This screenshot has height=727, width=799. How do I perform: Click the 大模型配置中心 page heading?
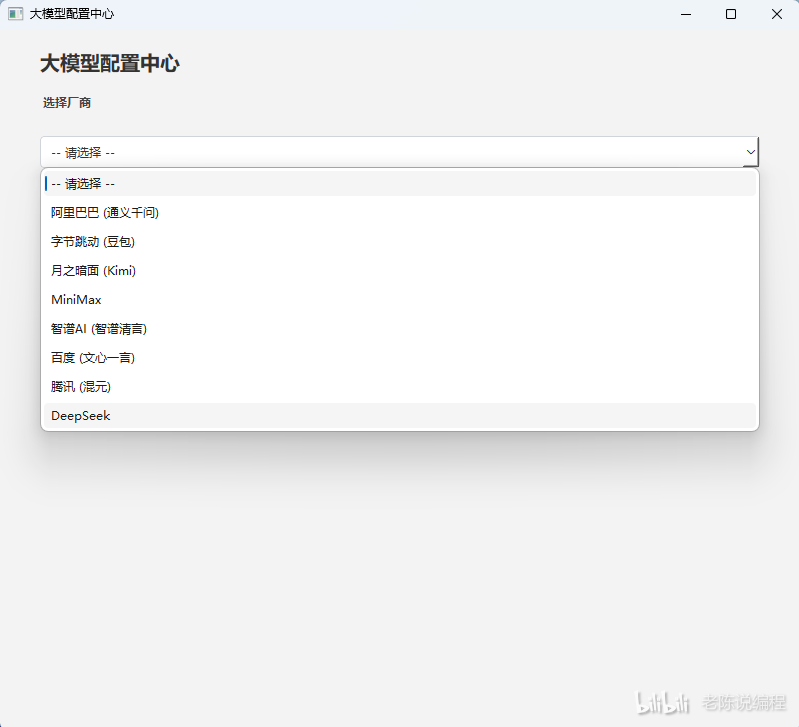[110, 64]
